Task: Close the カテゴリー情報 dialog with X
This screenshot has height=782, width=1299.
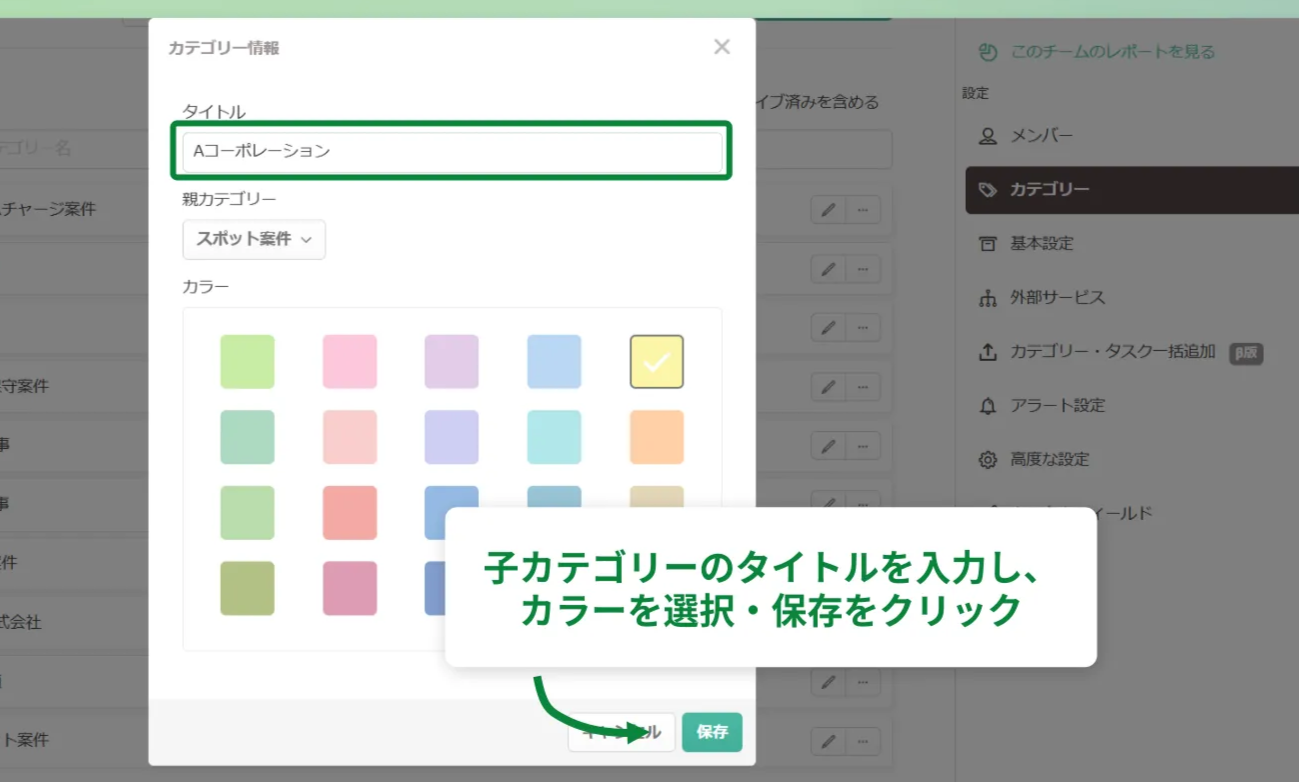Action: (721, 47)
